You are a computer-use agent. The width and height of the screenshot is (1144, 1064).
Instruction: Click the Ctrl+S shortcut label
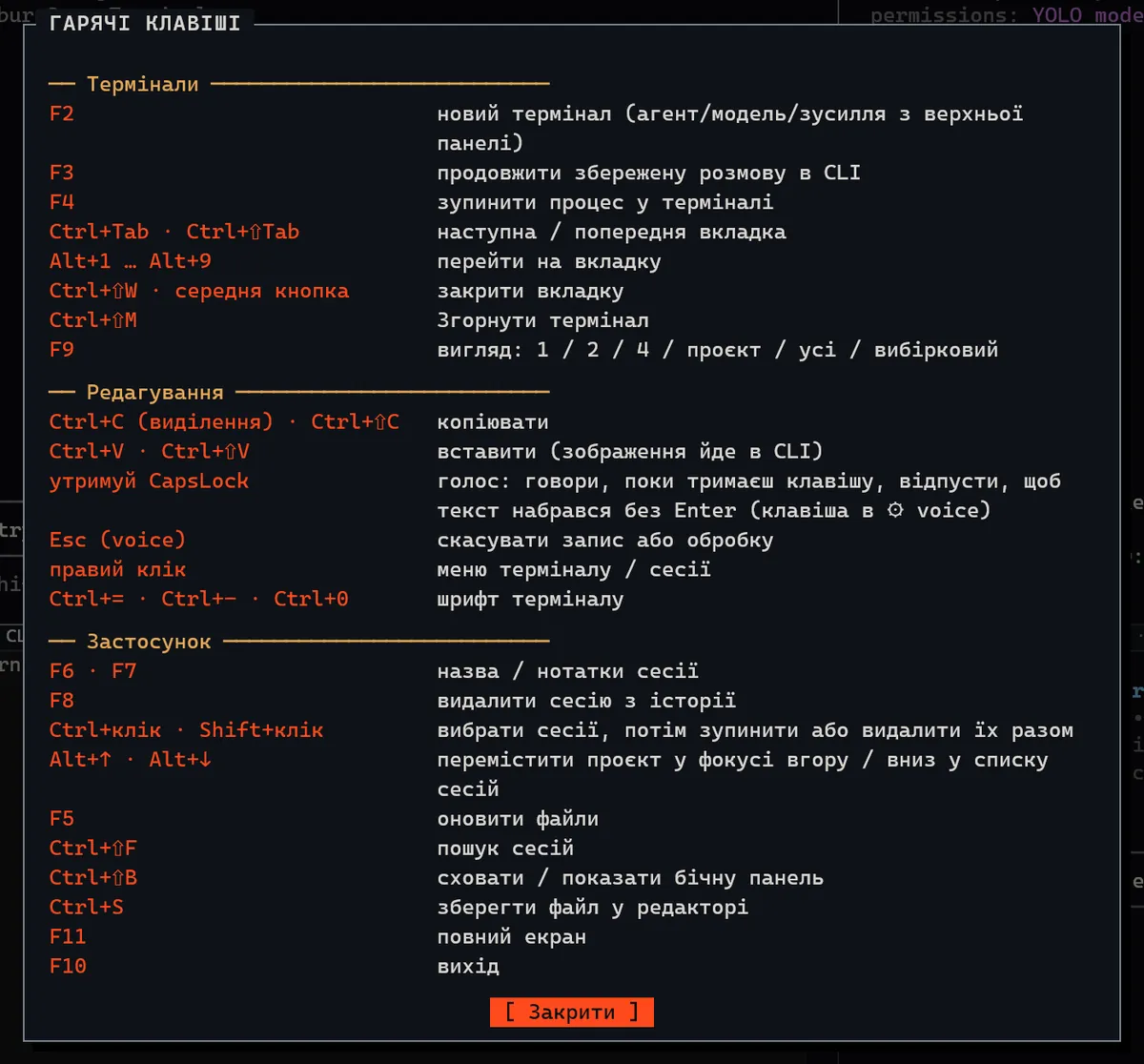87,906
